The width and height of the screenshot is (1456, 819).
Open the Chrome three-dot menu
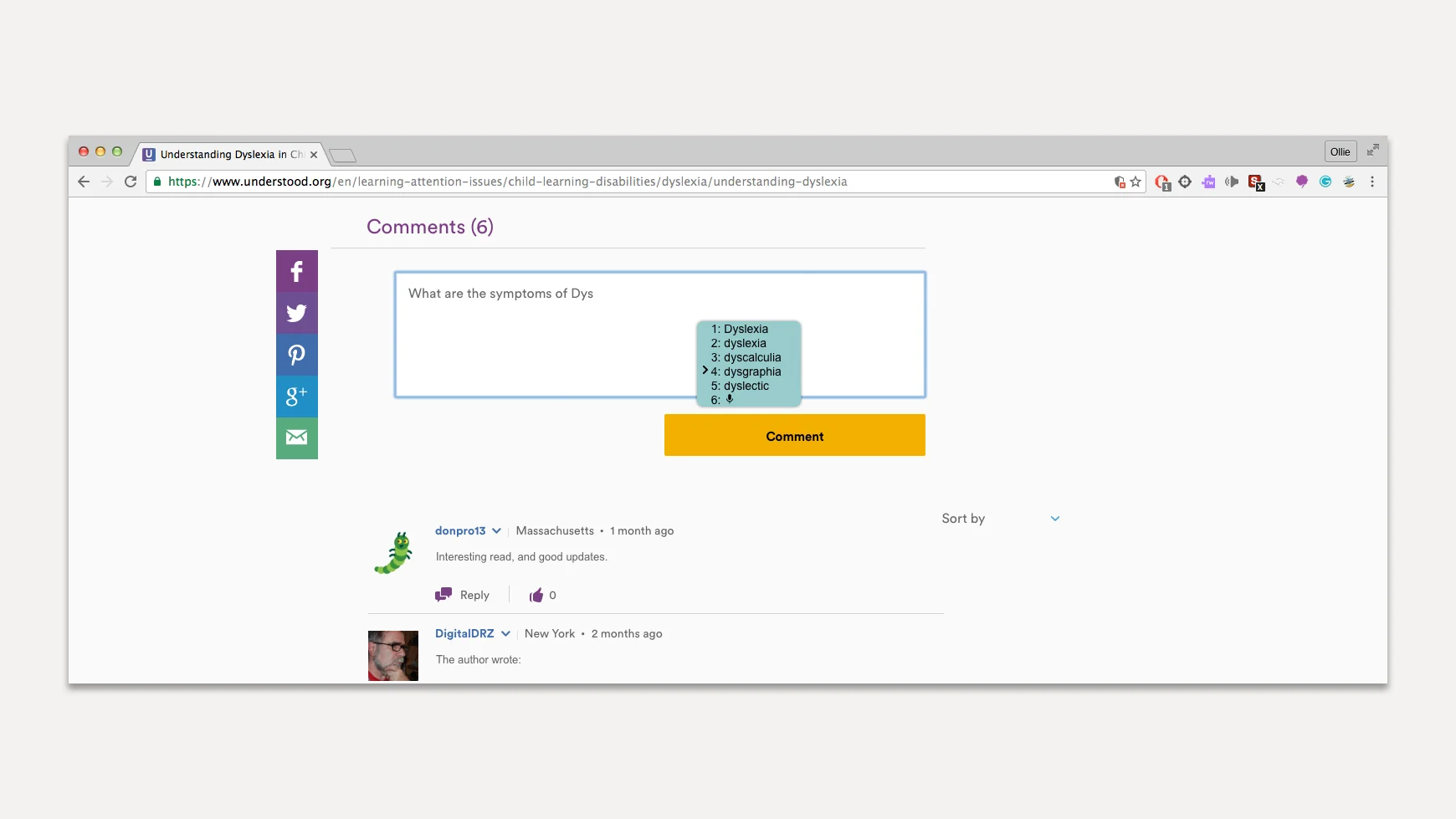pyautogui.click(x=1372, y=182)
